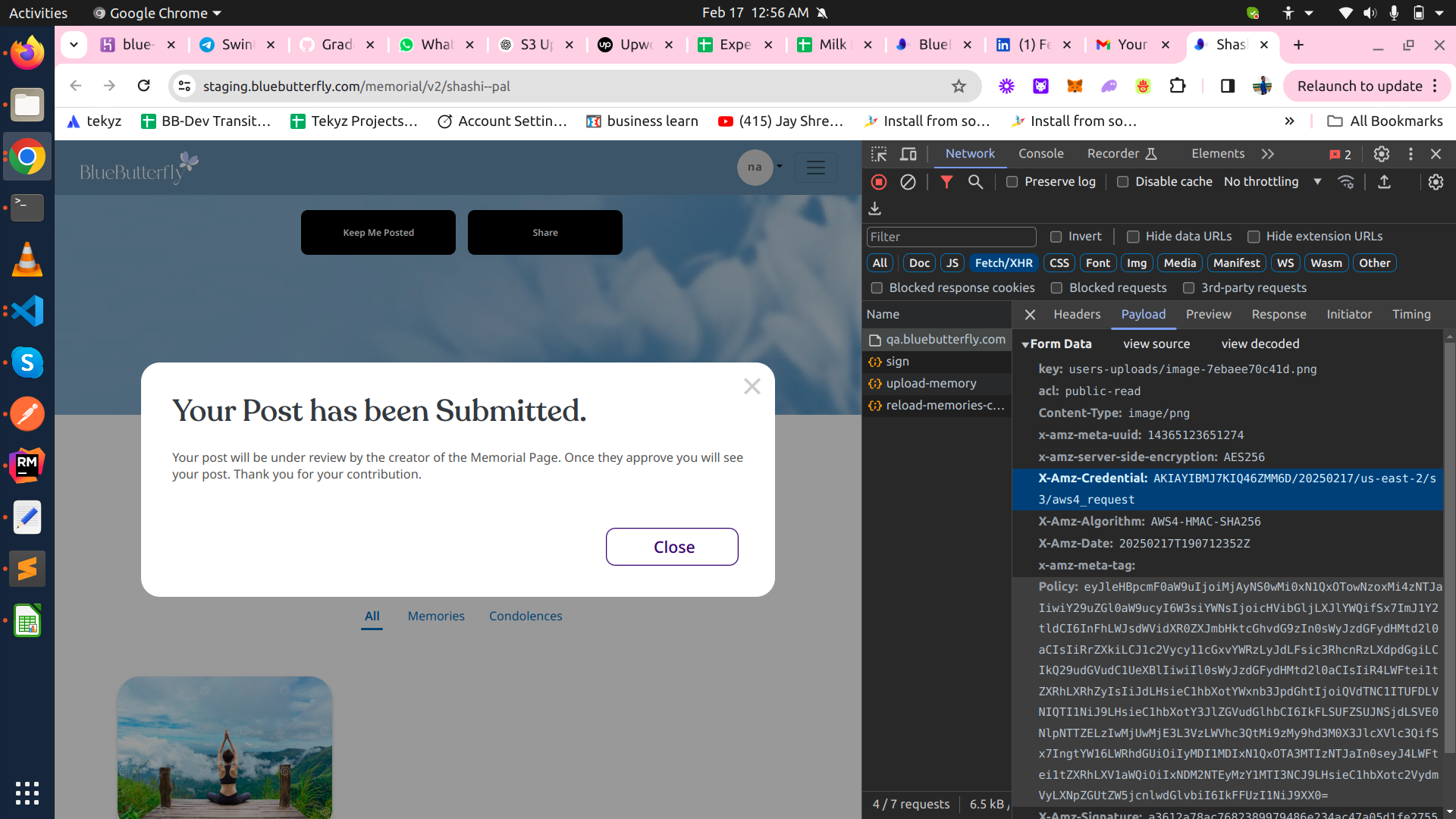Launch VS Code from the dock

coord(27,311)
